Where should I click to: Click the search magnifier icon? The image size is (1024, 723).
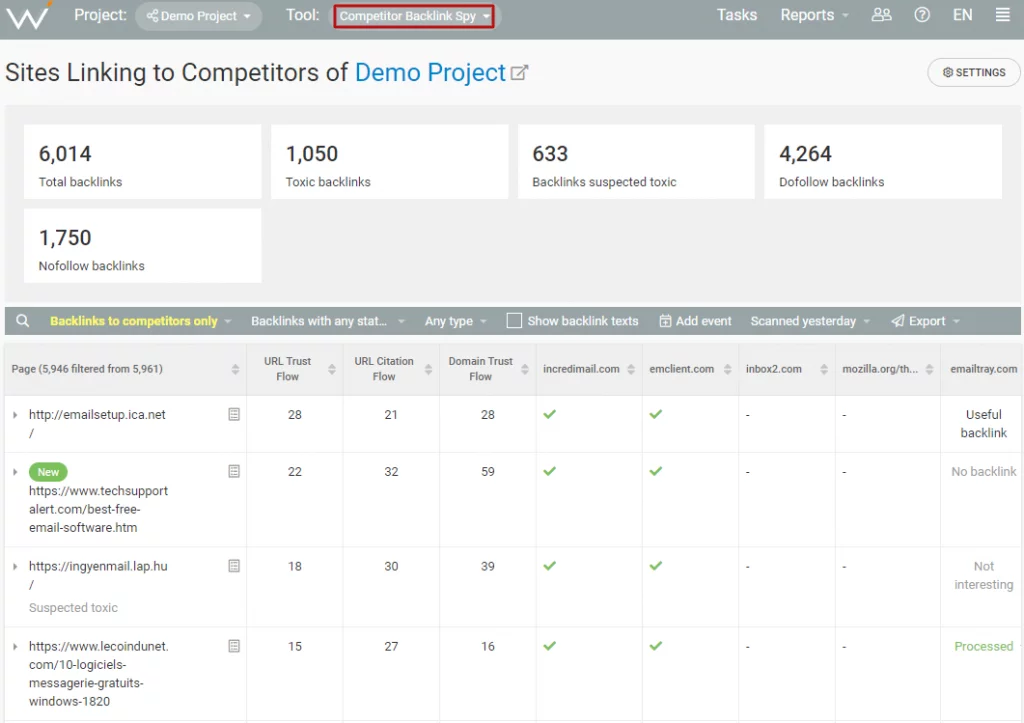click(x=22, y=321)
